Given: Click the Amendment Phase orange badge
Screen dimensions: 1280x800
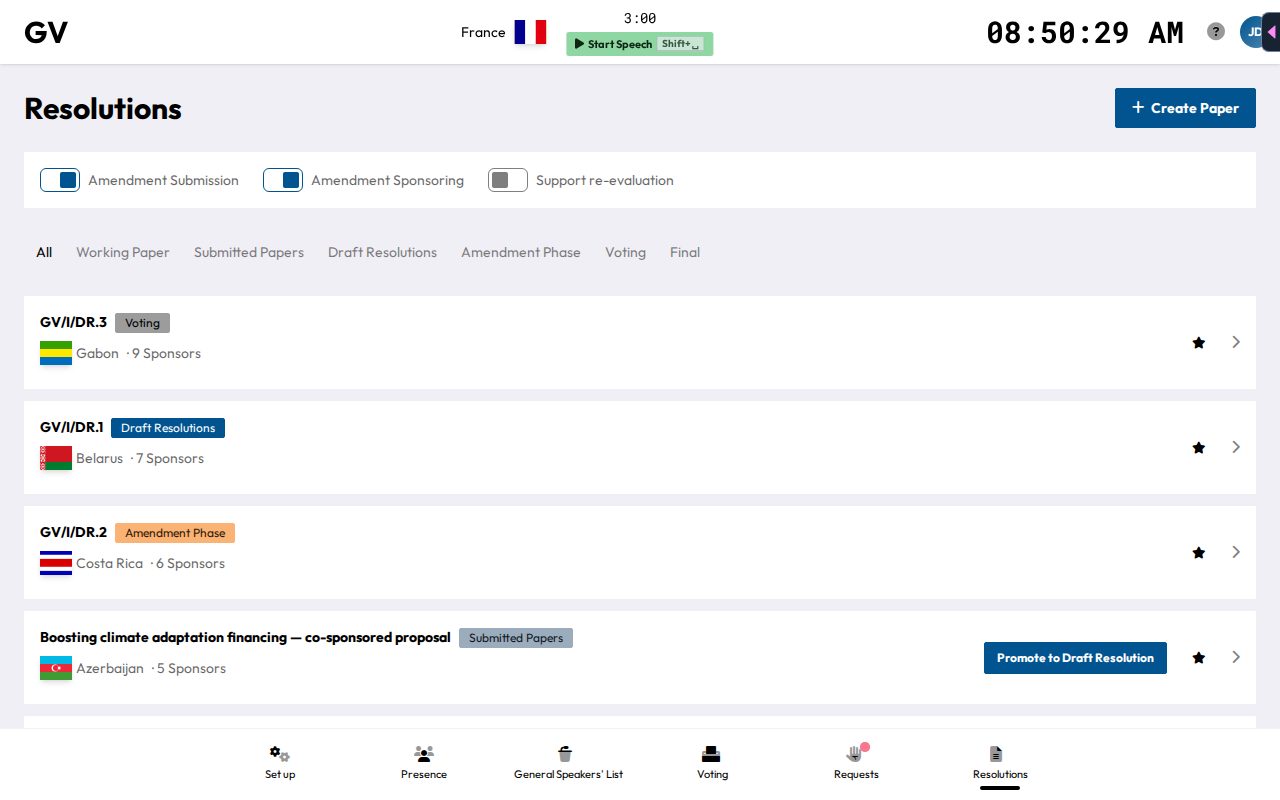Looking at the screenshot, I should (175, 533).
